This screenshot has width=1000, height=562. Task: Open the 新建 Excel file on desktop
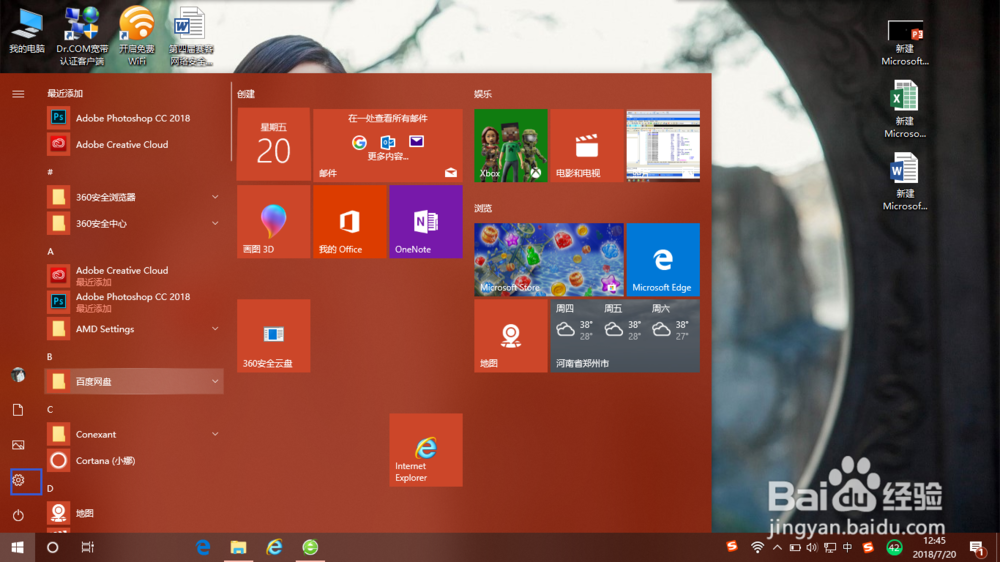(904, 109)
